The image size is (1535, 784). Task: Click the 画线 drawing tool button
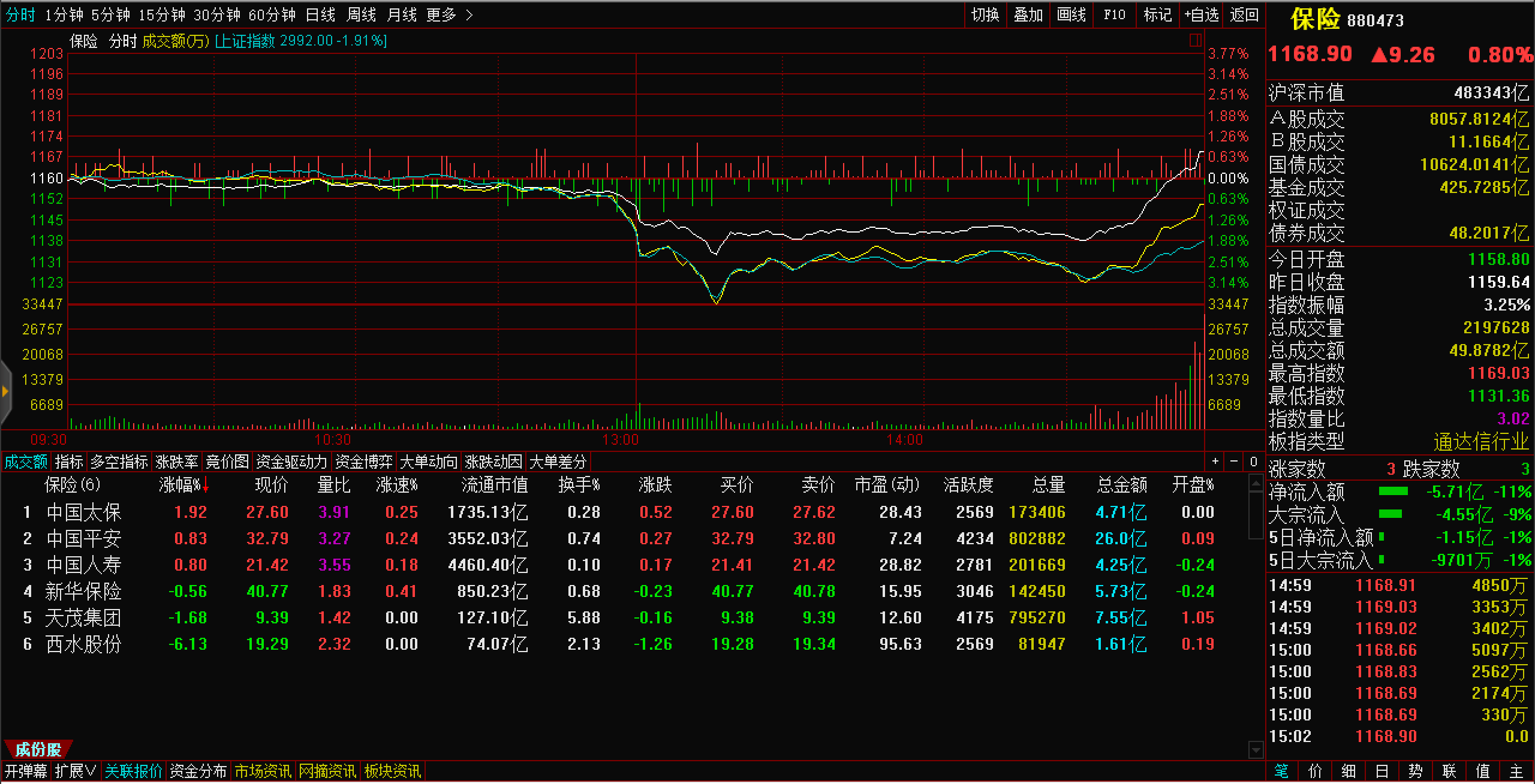pos(1072,14)
